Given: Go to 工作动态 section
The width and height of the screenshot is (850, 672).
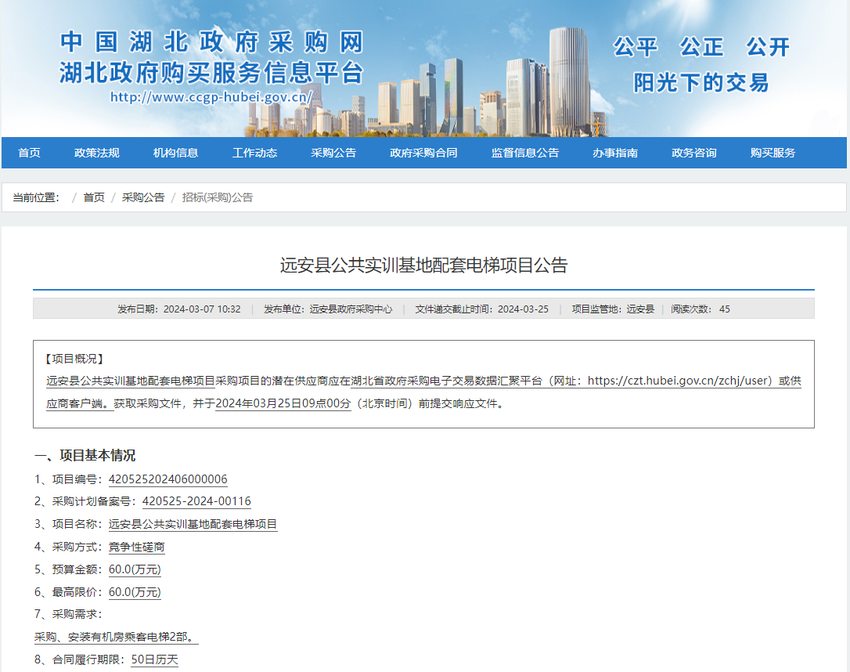Looking at the screenshot, I should [x=254, y=153].
